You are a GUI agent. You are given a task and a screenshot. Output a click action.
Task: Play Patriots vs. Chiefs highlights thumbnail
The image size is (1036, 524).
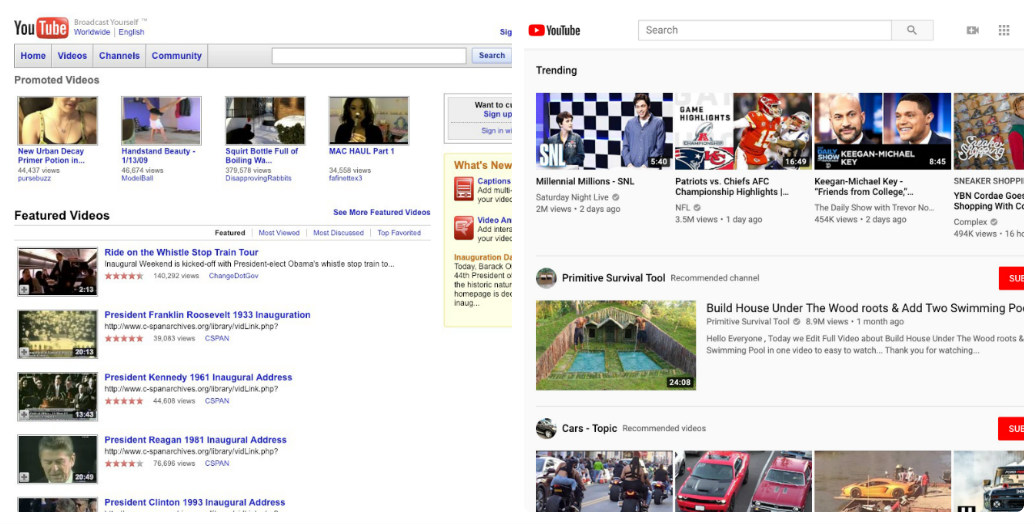coord(743,131)
